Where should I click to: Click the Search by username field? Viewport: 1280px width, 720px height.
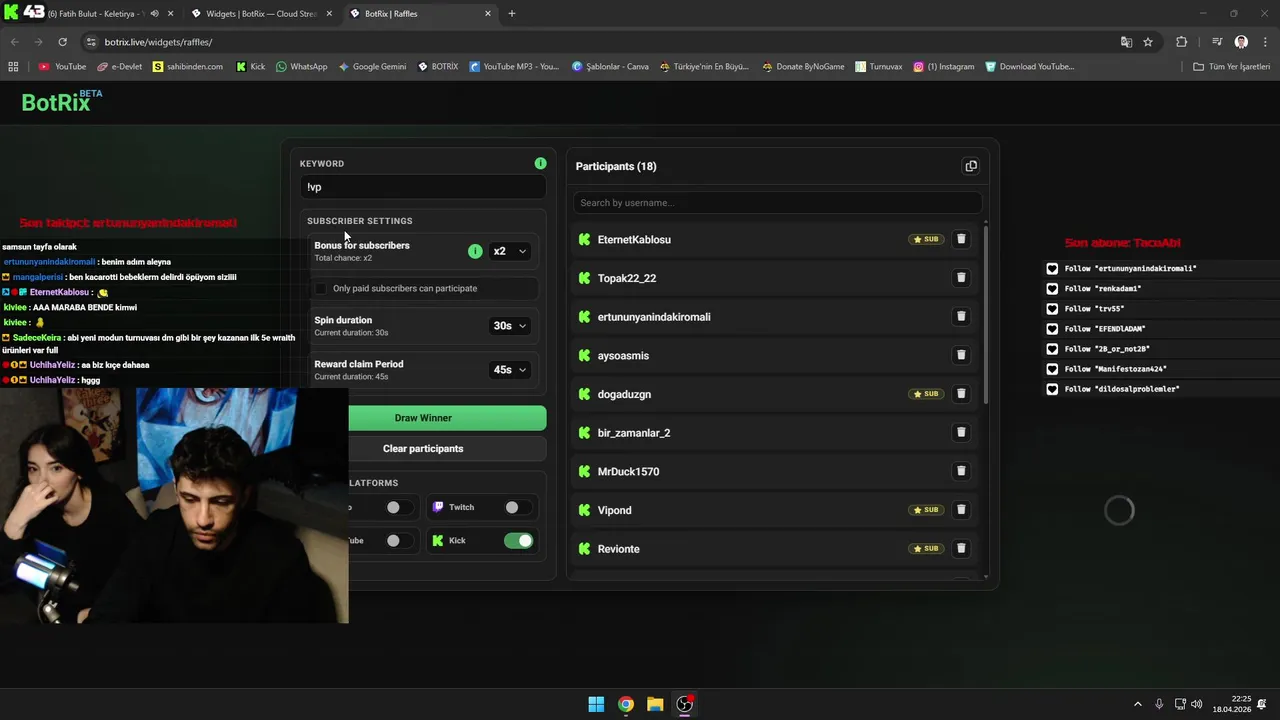click(777, 203)
